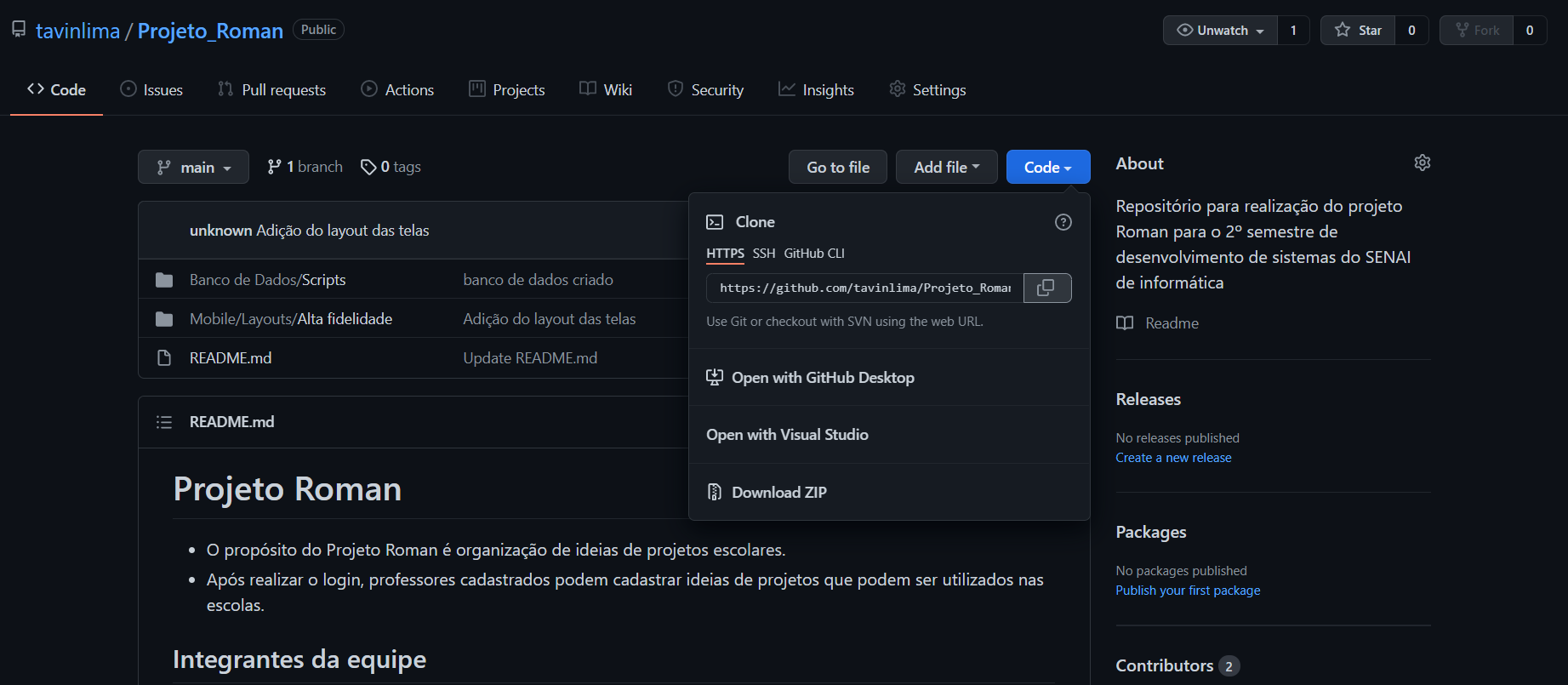Click Go to file button
Image resolution: width=1568 pixels, height=685 pixels.
tap(838, 167)
